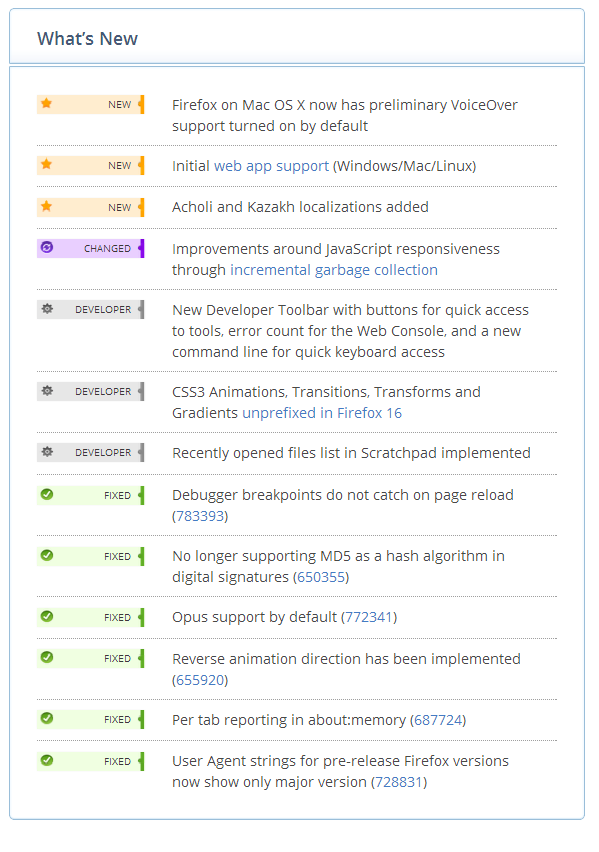Image resolution: width=599 pixels, height=852 pixels.
Task: Open incremental garbage collection link
Action: (x=334, y=270)
